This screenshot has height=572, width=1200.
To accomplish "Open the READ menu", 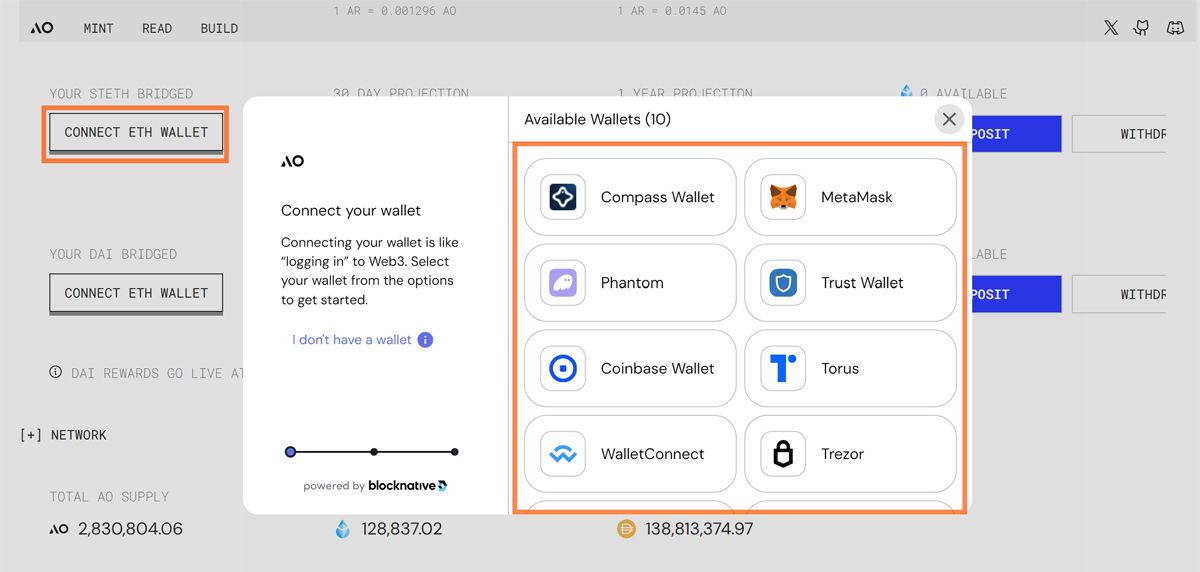I will pos(157,28).
